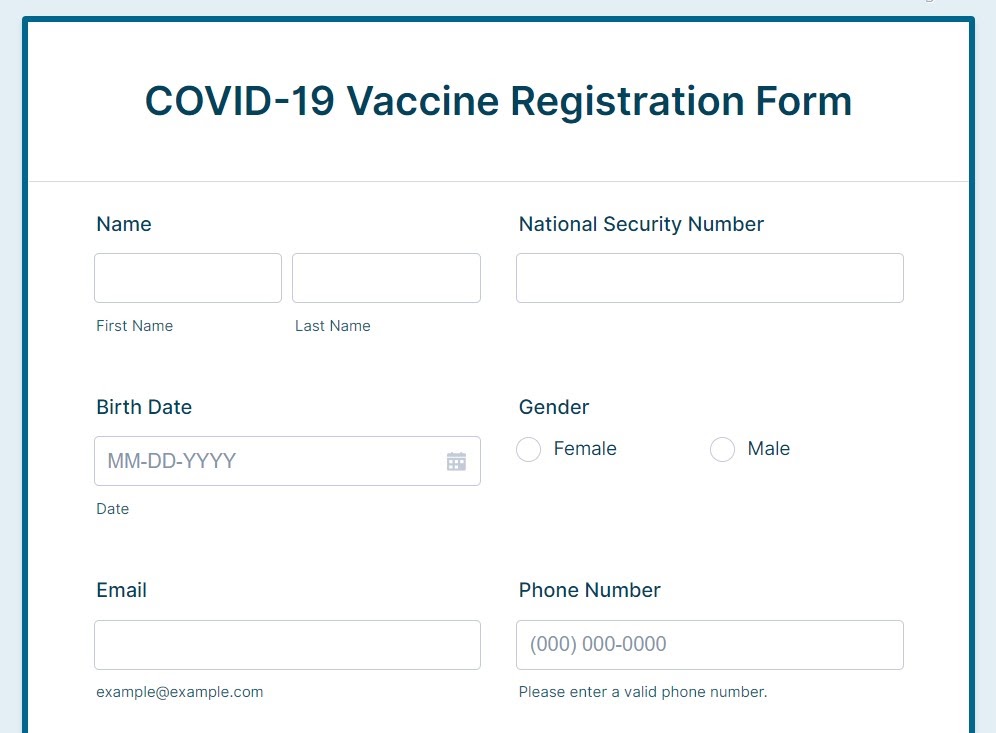Image resolution: width=996 pixels, height=733 pixels.
Task: Focus the MM-DD-YYYY date input box
Action: [x=270, y=461]
